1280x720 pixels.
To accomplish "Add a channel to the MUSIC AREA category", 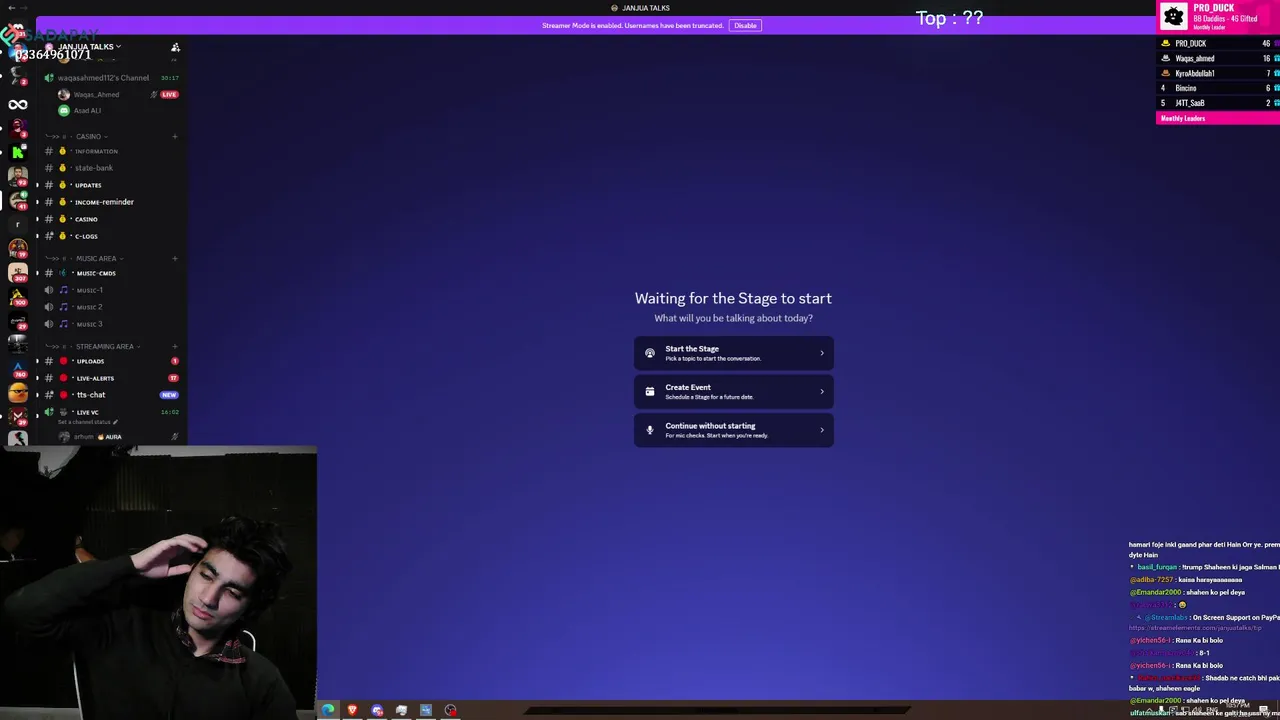I will (x=175, y=258).
